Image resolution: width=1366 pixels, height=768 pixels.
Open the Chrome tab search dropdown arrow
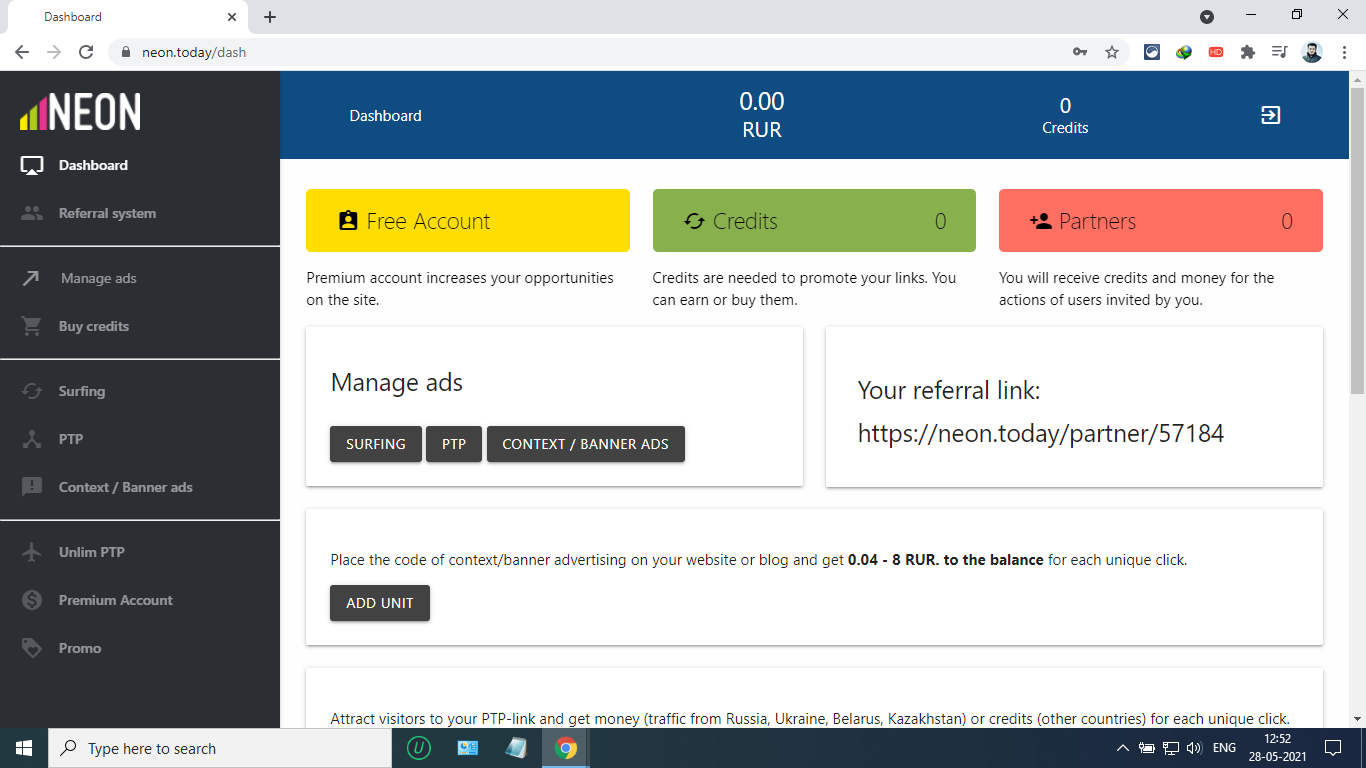1207,17
